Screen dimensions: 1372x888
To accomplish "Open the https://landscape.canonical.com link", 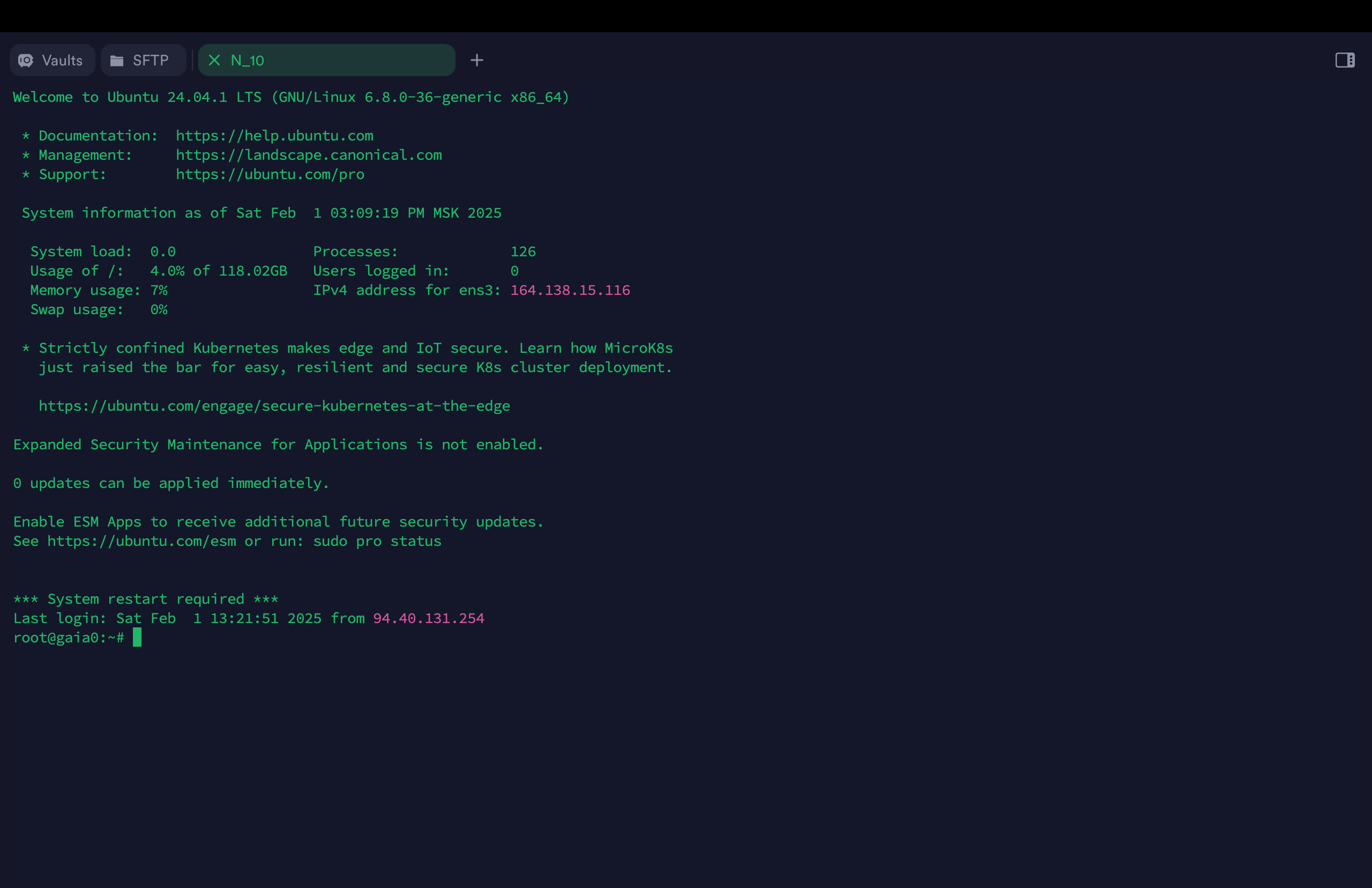I will (309, 155).
